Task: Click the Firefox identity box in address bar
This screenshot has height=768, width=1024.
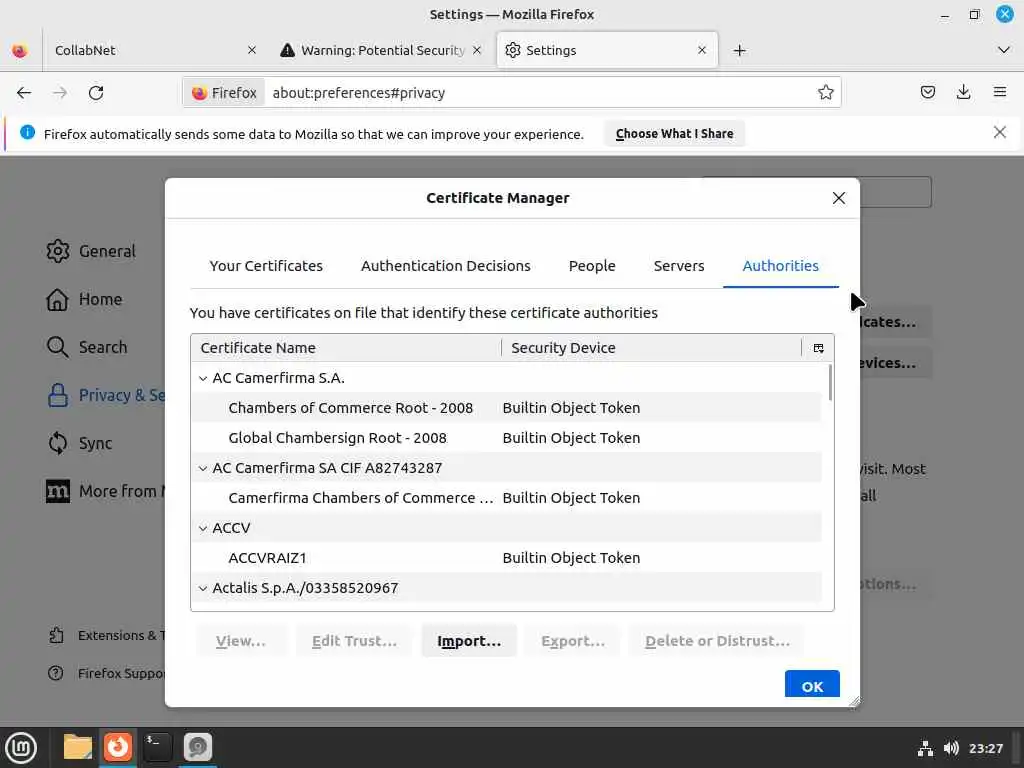Action: coord(224,93)
